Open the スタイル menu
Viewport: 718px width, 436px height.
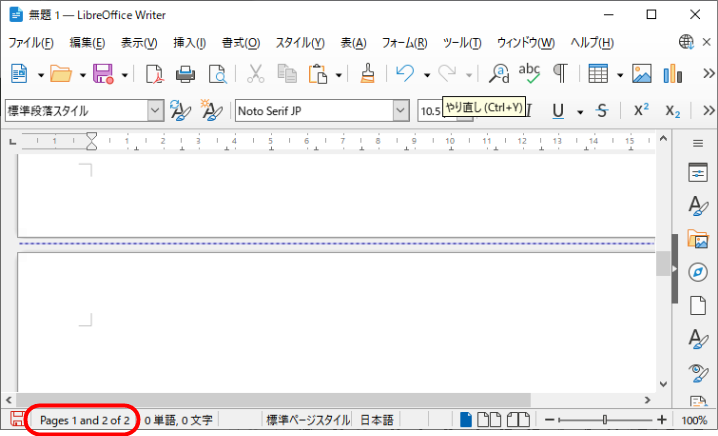pos(300,43)
